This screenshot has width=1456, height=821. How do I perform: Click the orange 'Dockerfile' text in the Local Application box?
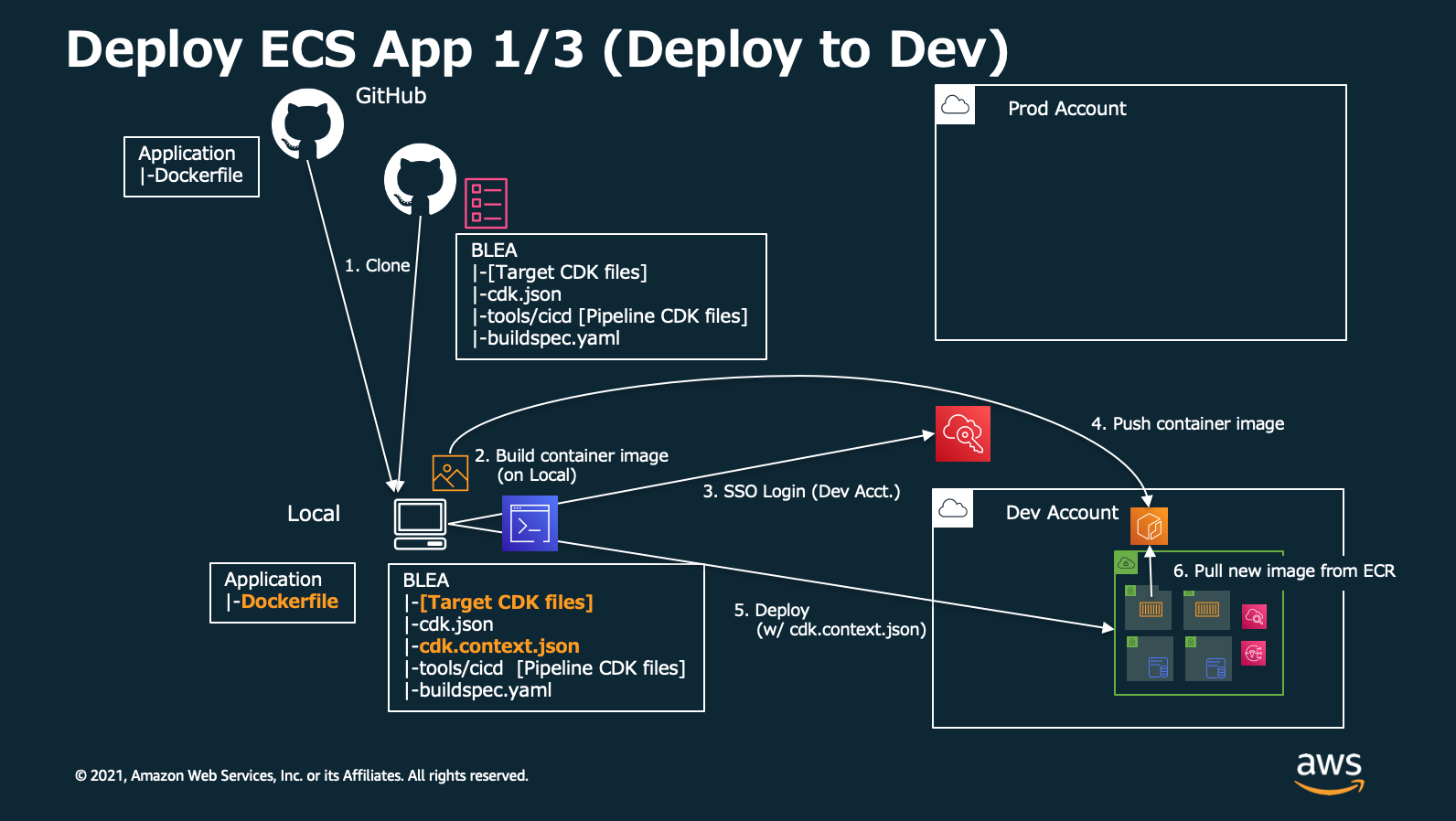[x=290, y=602]
